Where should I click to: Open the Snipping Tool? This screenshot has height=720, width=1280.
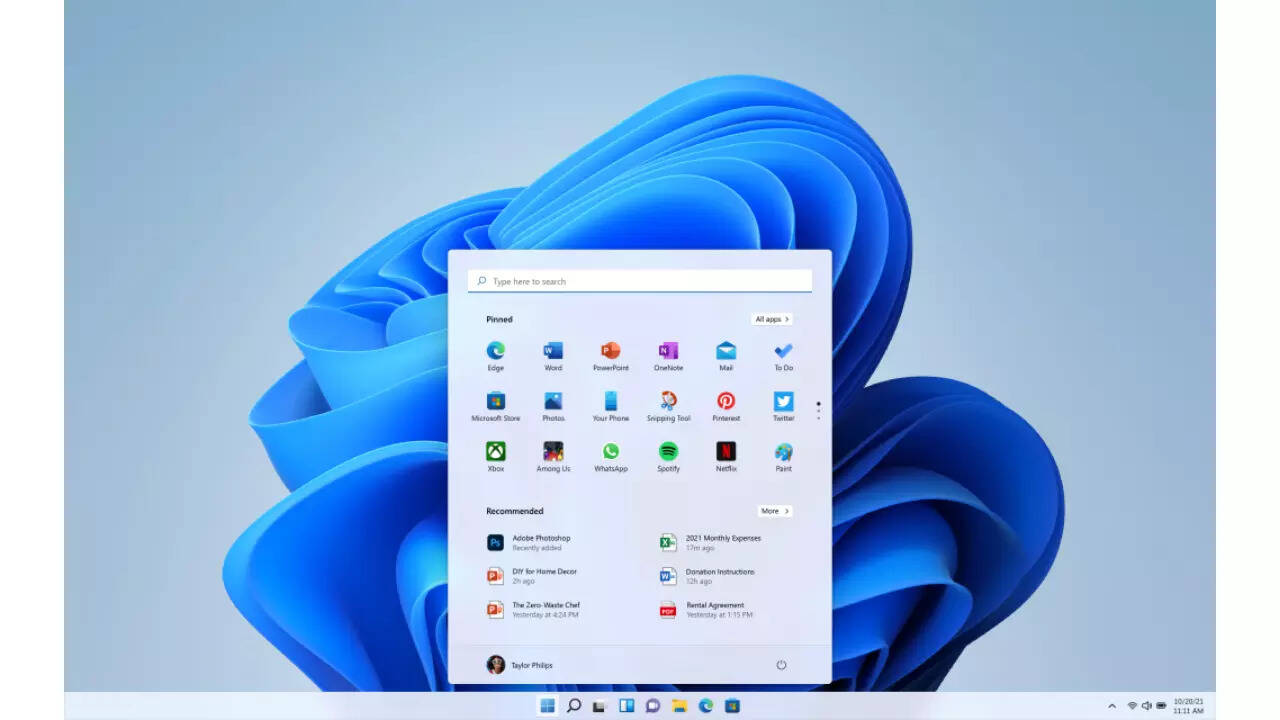668,402
